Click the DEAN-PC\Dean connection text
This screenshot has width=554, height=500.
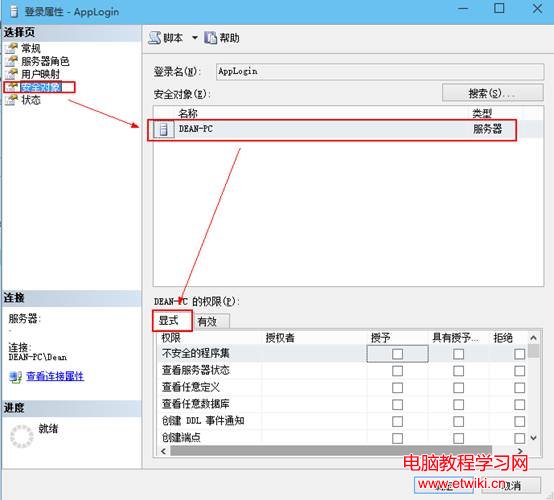coord(37,357)
